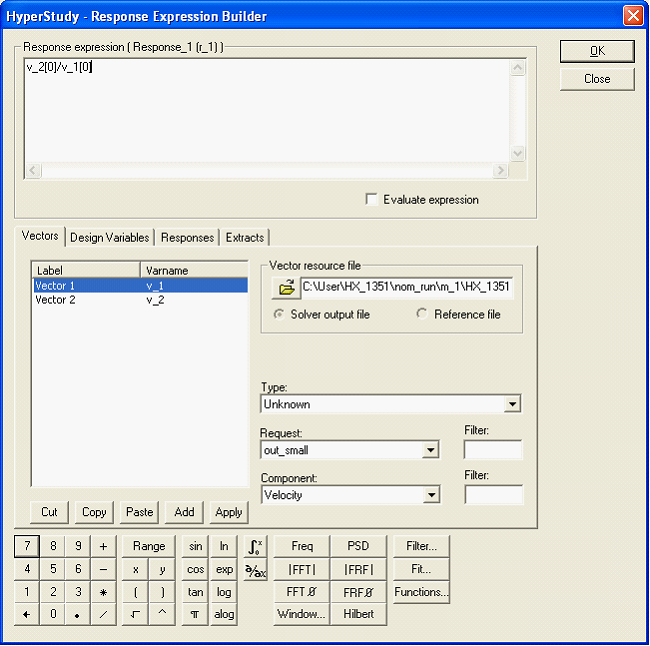This screenshot has width=650, height=646.
Task: Open the vector resource file browser
Action: click(x=285, y=288)
